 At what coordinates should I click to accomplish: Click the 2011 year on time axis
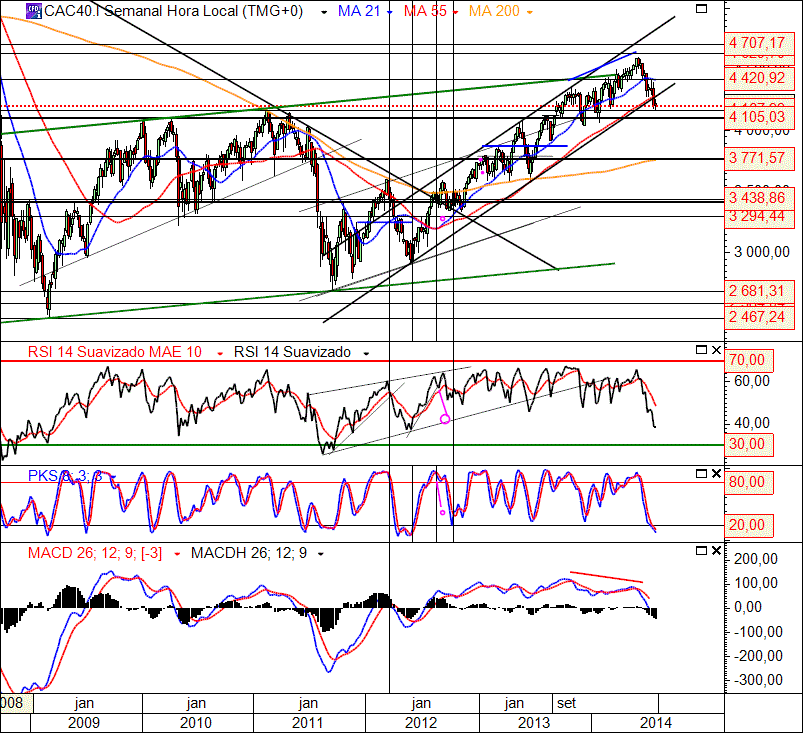pos(307,723)
